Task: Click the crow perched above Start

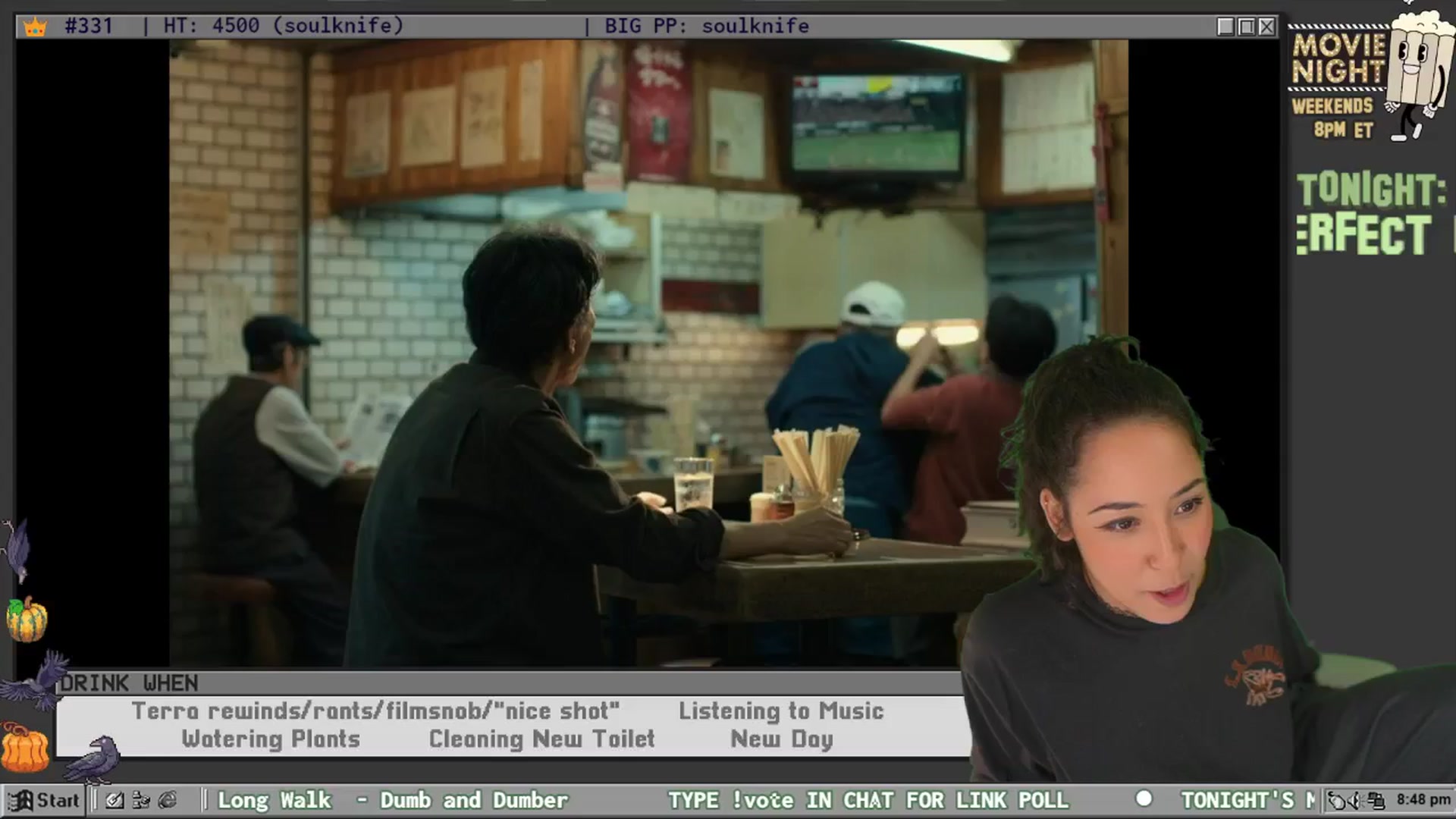Action: (93, 759)
